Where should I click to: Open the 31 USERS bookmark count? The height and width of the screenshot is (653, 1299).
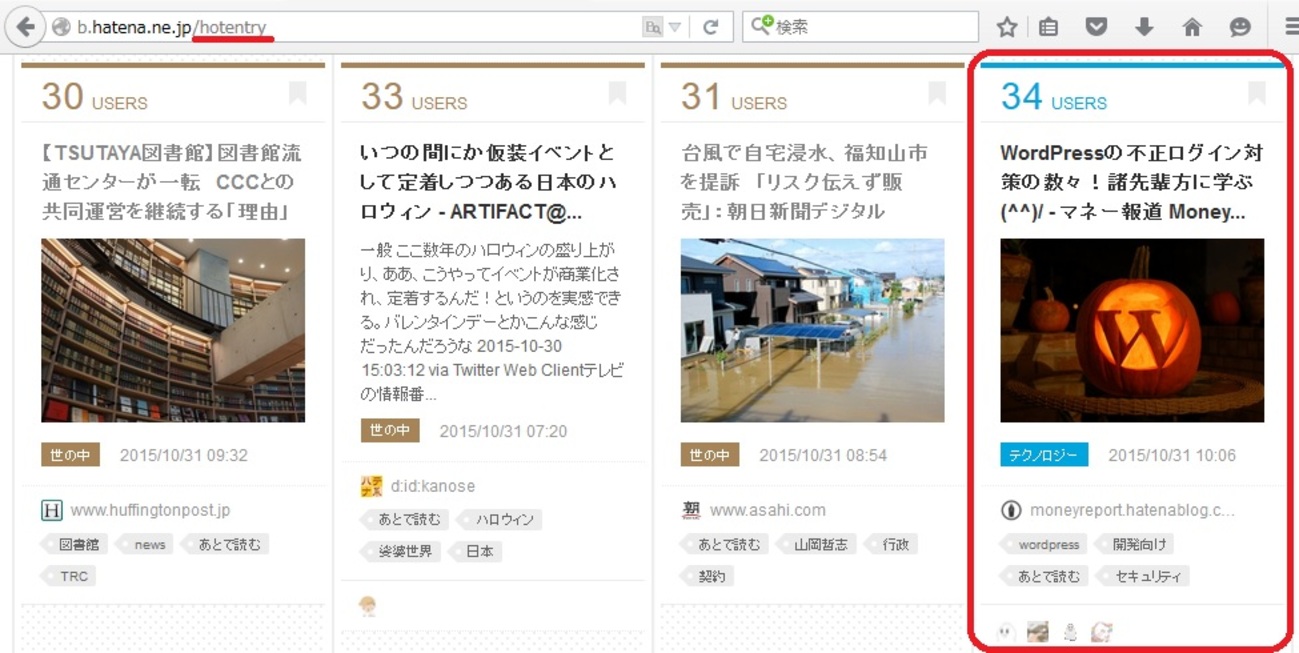(x=734, y=97)
